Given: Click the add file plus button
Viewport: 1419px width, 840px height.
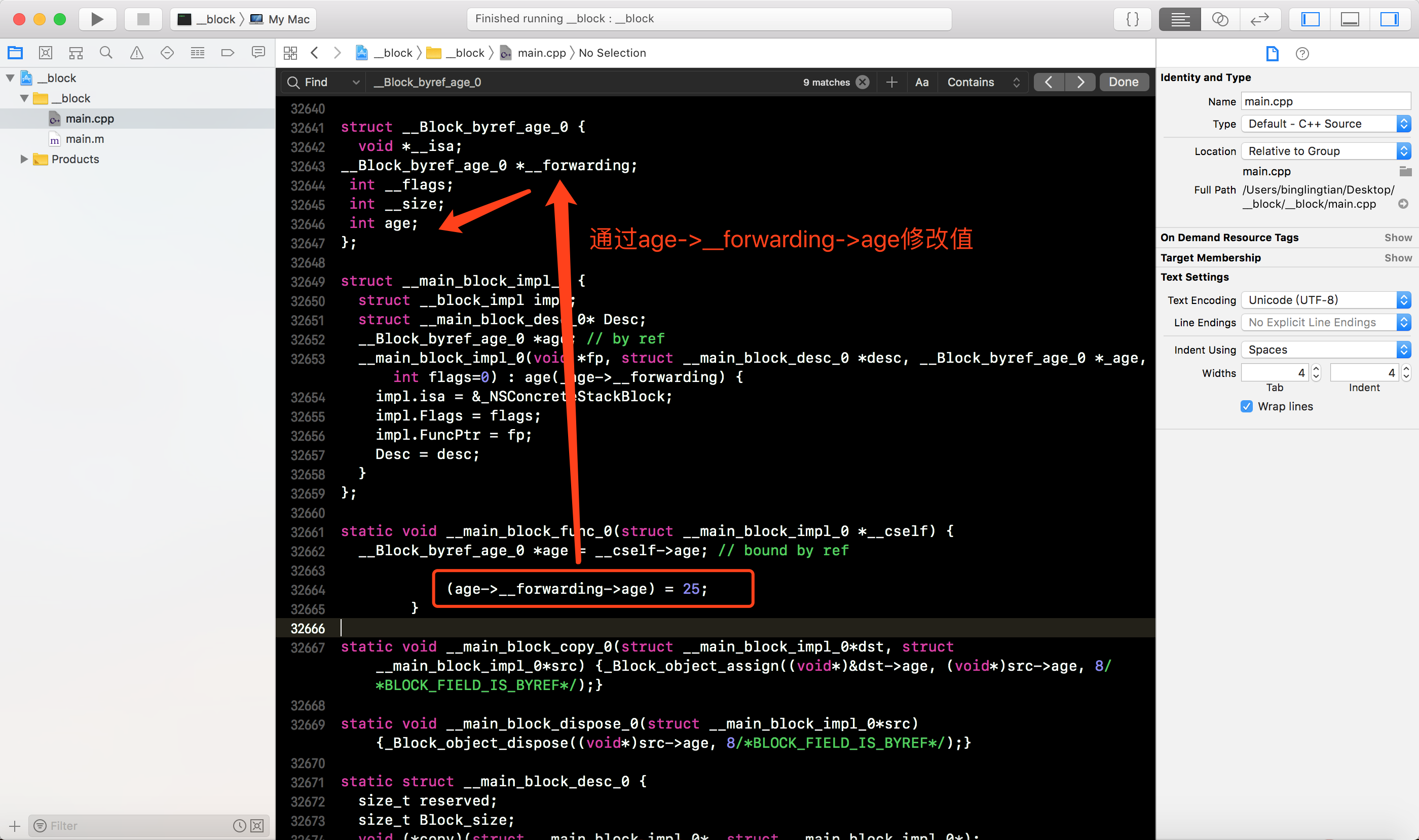Looking at the screenshot, I should pos(15,826).
